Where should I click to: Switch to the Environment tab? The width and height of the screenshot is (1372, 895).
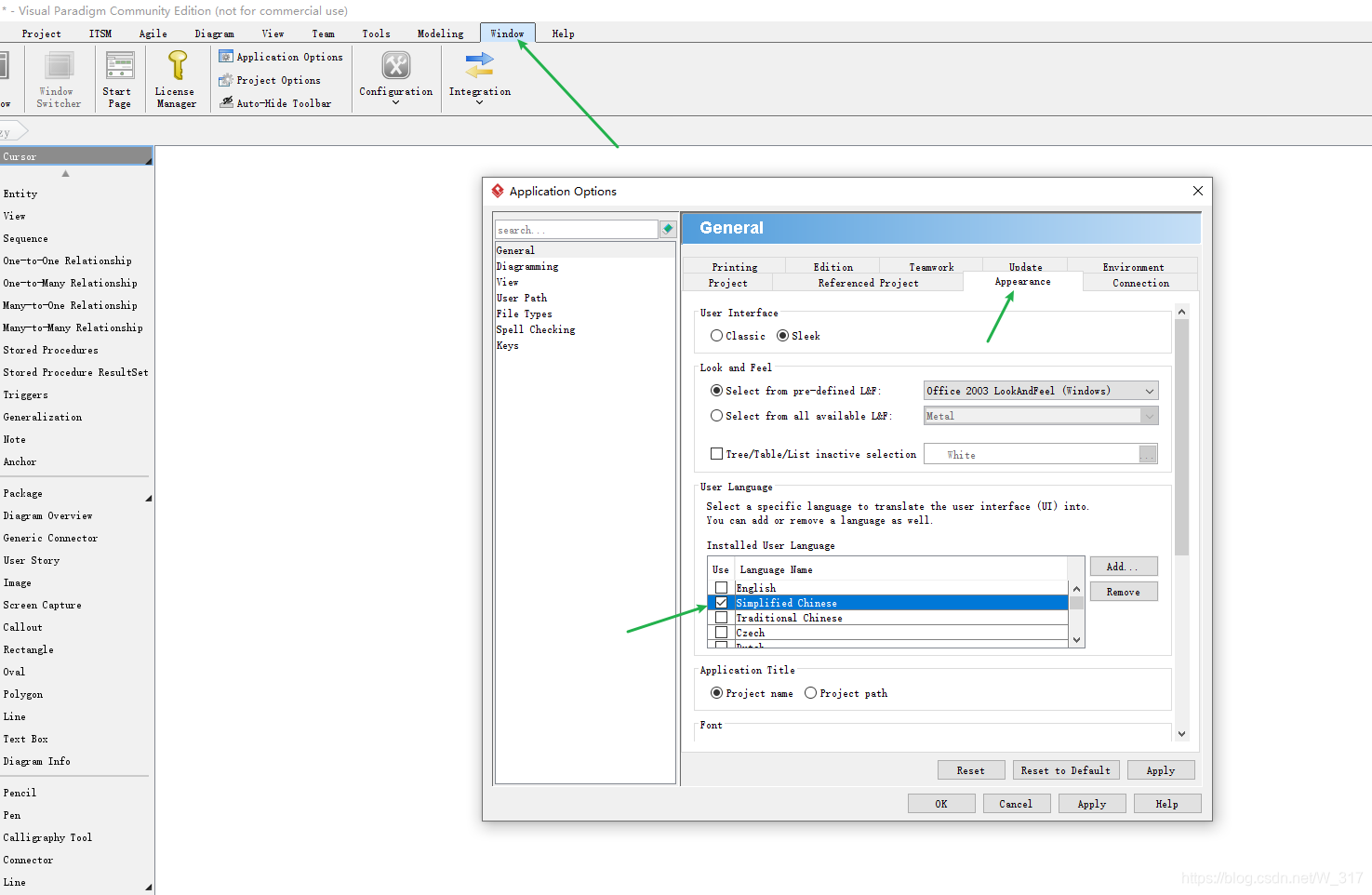point(1133,267)
